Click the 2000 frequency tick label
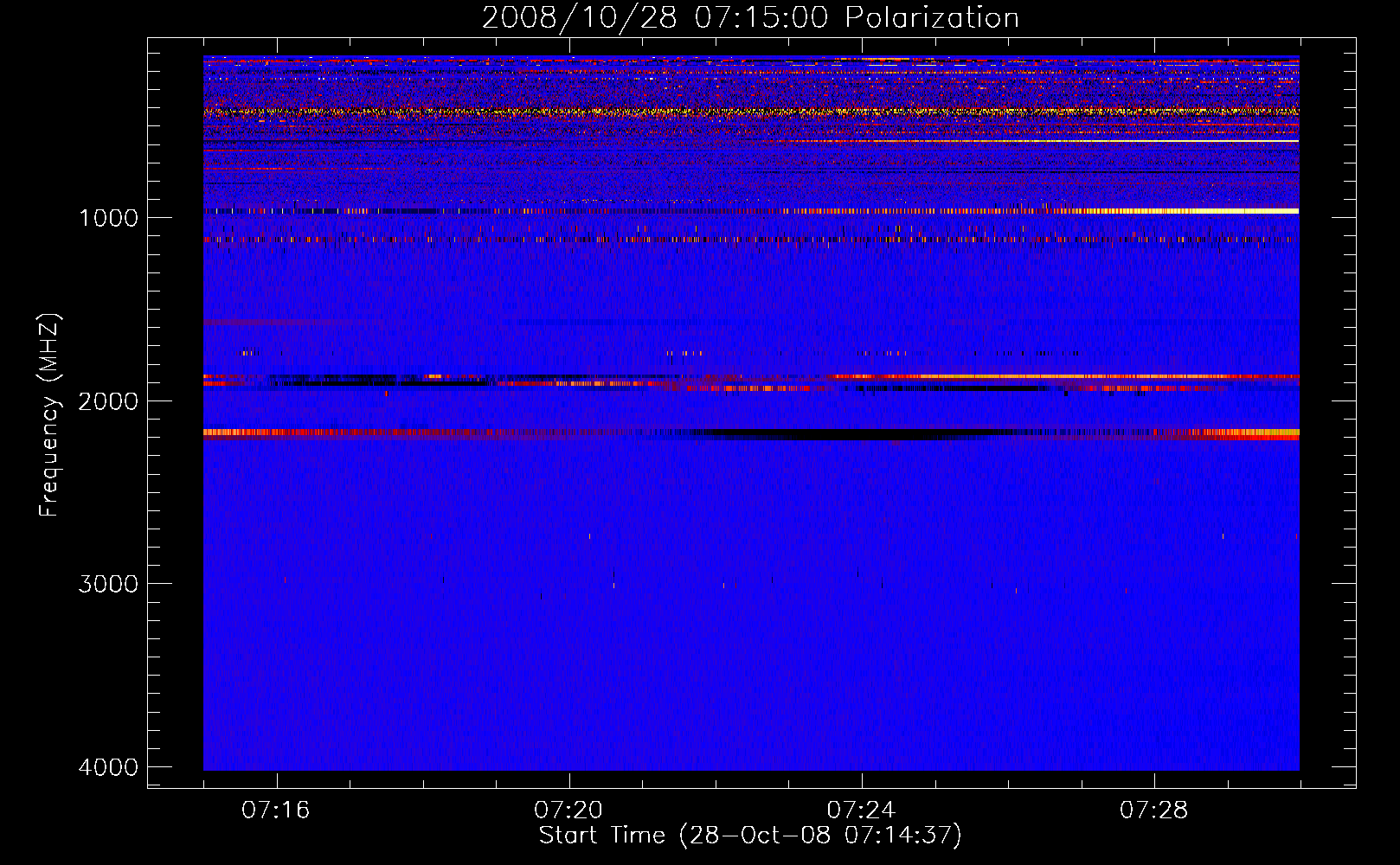The width and height of the screenshot is (1400, 865). [x=108, y=400]
